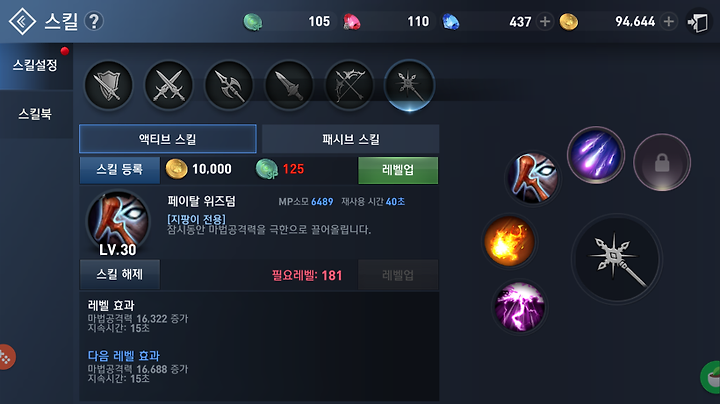Viewport: 720px width, 404px height.
Task: Select the sword and shield weapon icon
Action: [108, 85]
